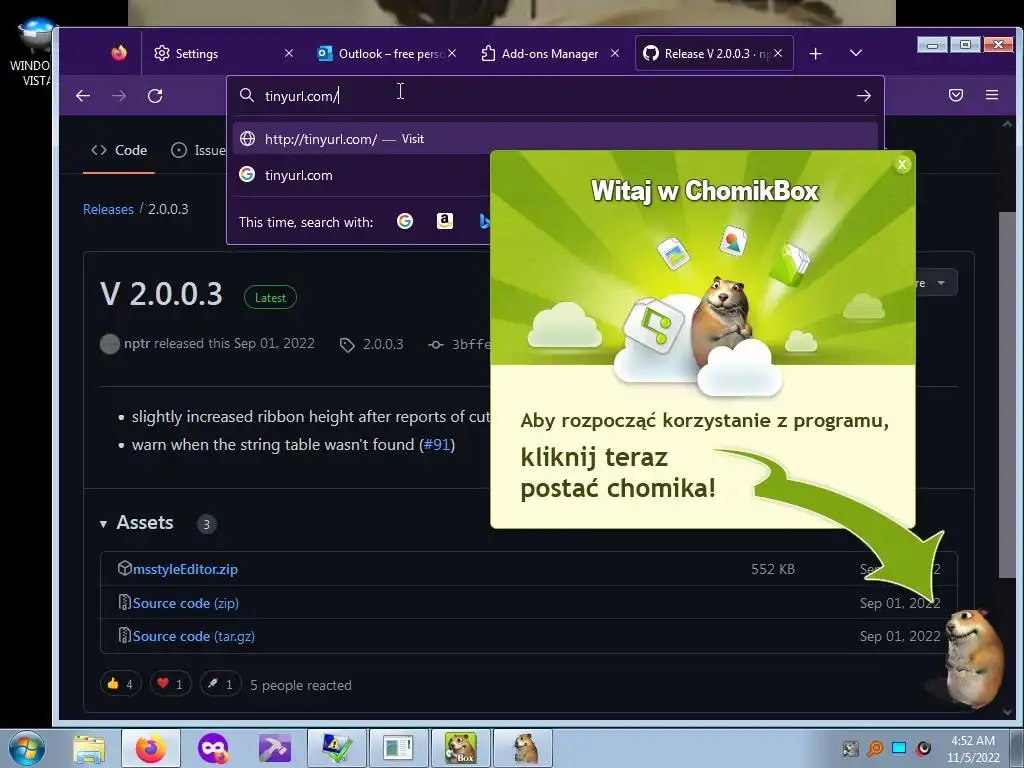The width and height of the screenshot is (1024, 768).
Task: Follow the Releases breadcrumb link
Action: pyautogui.click(x=108, y=209)
